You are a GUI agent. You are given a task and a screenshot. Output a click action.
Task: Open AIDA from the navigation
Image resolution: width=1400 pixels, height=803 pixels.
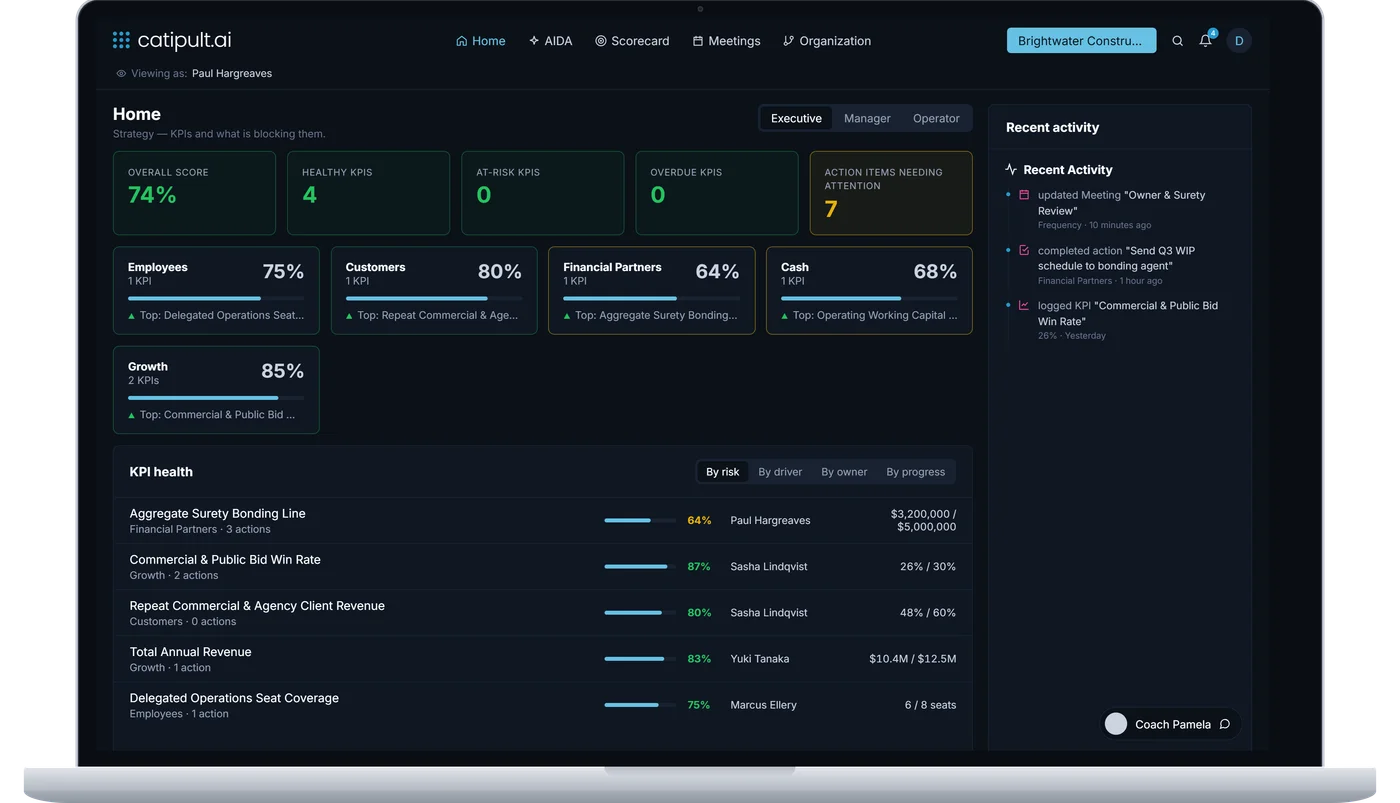(551, 41)
